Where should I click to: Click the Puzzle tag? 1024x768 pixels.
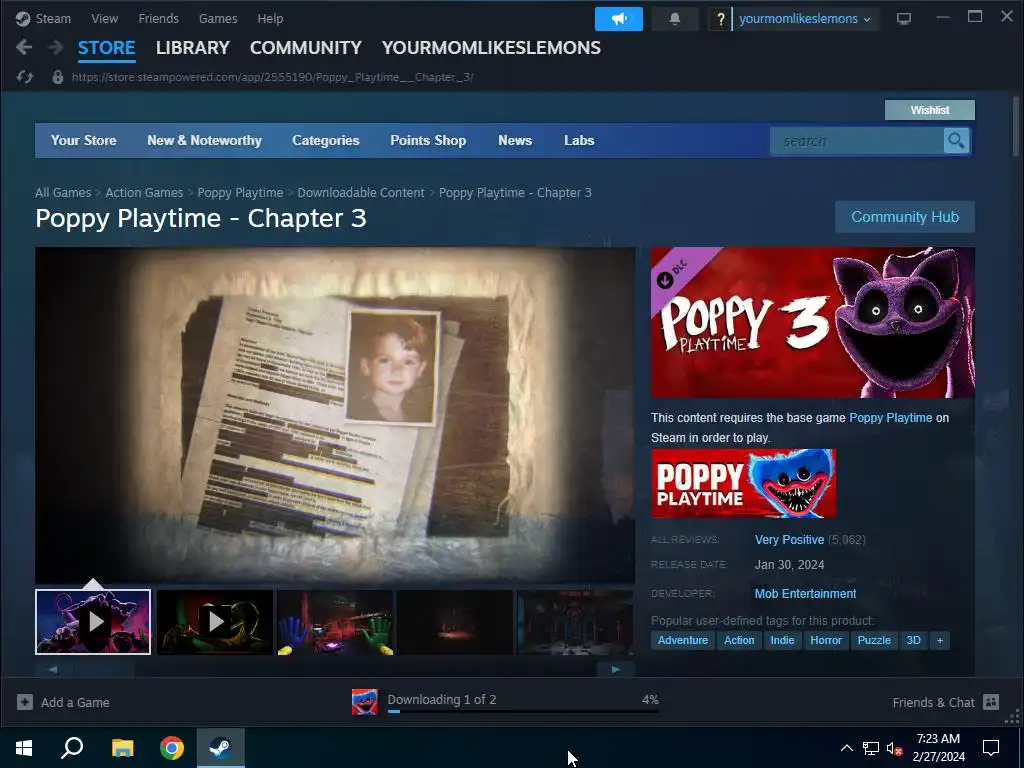874,640
